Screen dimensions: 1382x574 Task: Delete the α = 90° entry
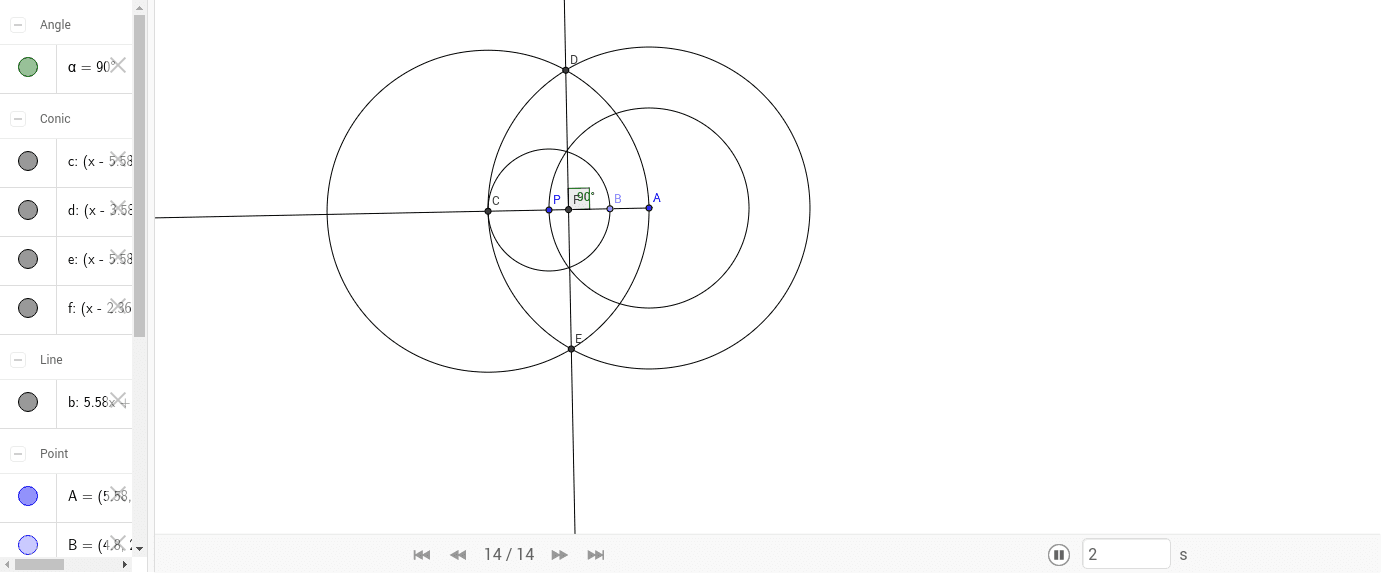pos(118,65)
